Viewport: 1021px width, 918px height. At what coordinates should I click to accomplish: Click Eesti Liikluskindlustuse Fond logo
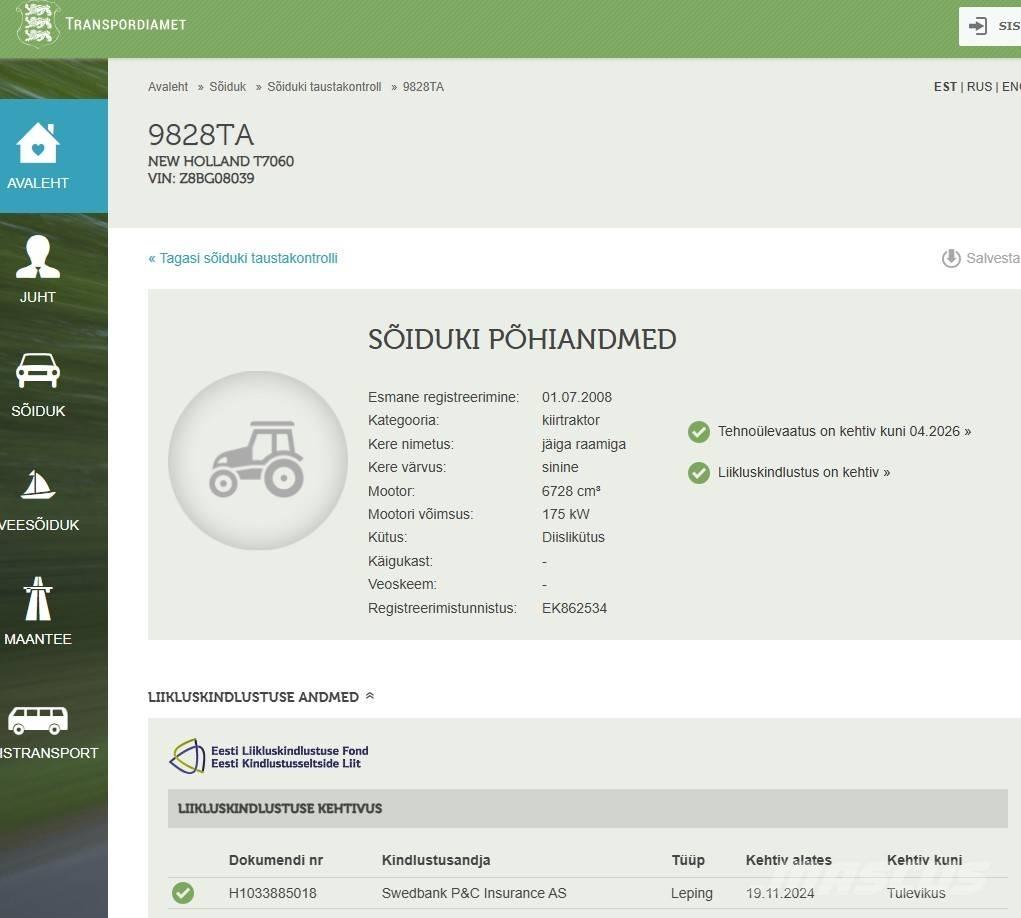coord(269,757)
